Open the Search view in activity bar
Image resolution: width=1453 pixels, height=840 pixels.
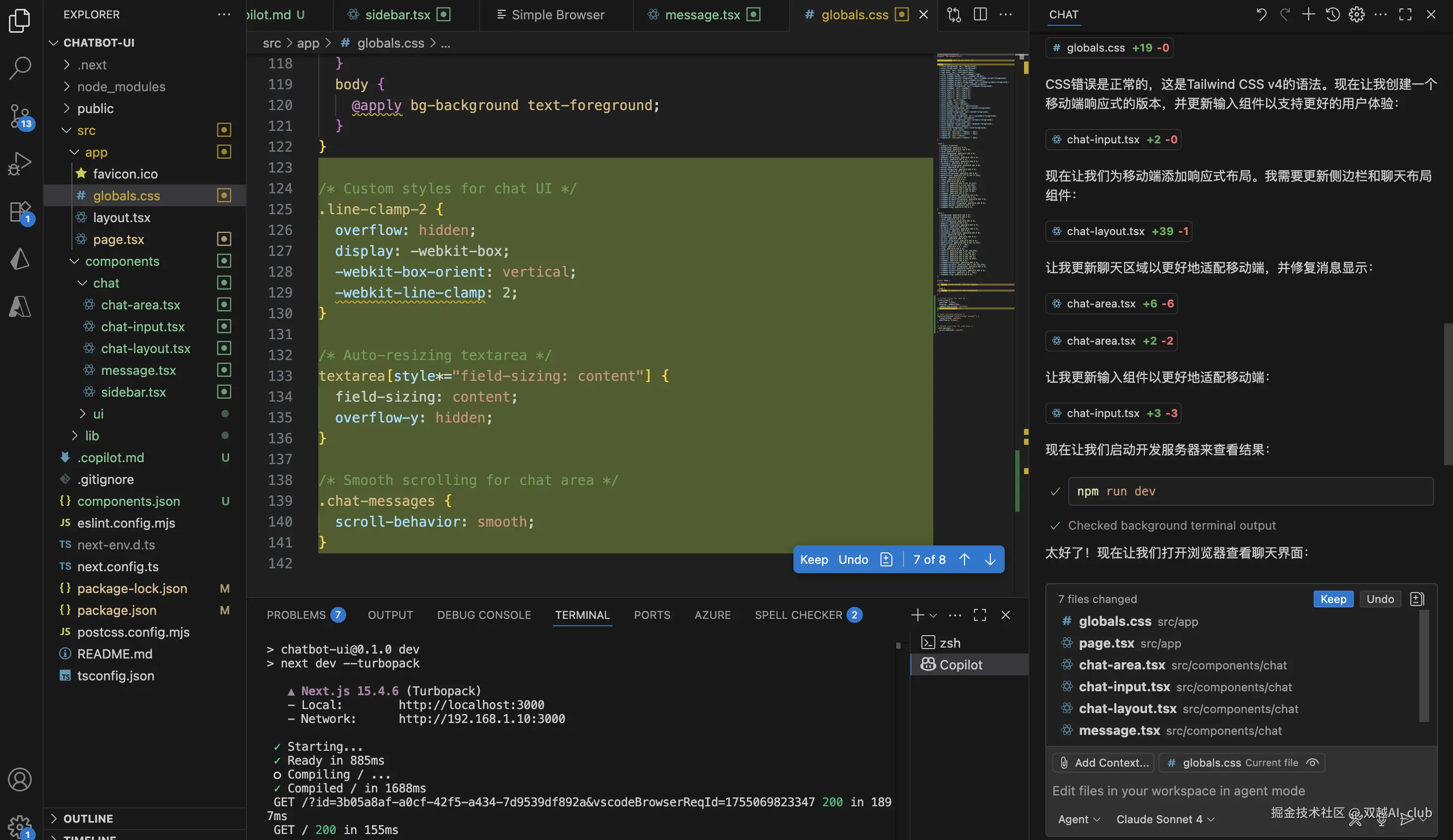coord(21,68)
